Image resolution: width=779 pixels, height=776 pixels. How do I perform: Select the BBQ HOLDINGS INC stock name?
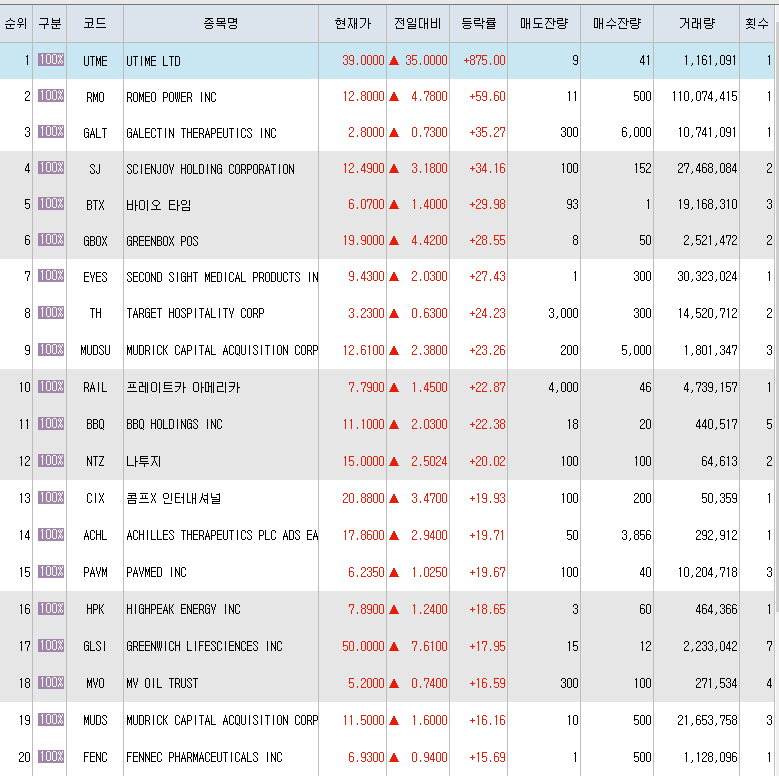174,424
